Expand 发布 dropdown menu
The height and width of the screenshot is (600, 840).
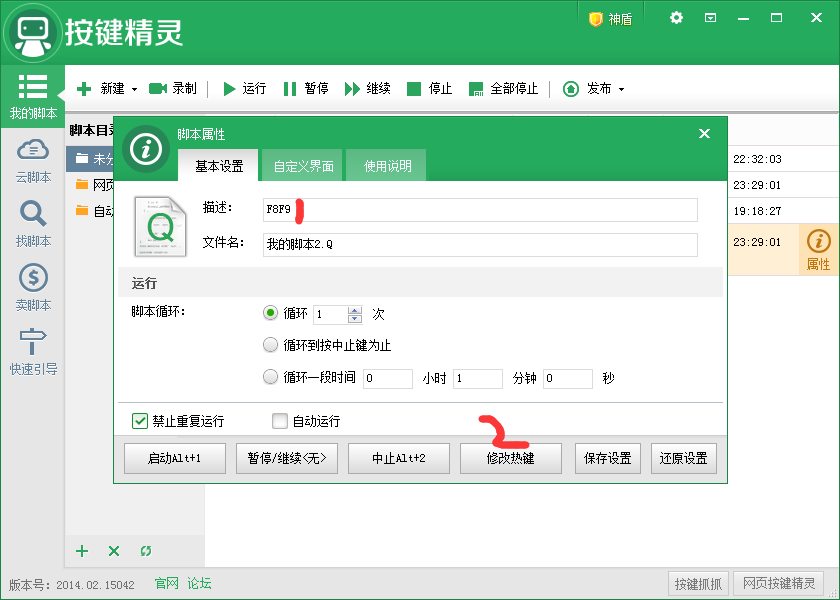621,89
